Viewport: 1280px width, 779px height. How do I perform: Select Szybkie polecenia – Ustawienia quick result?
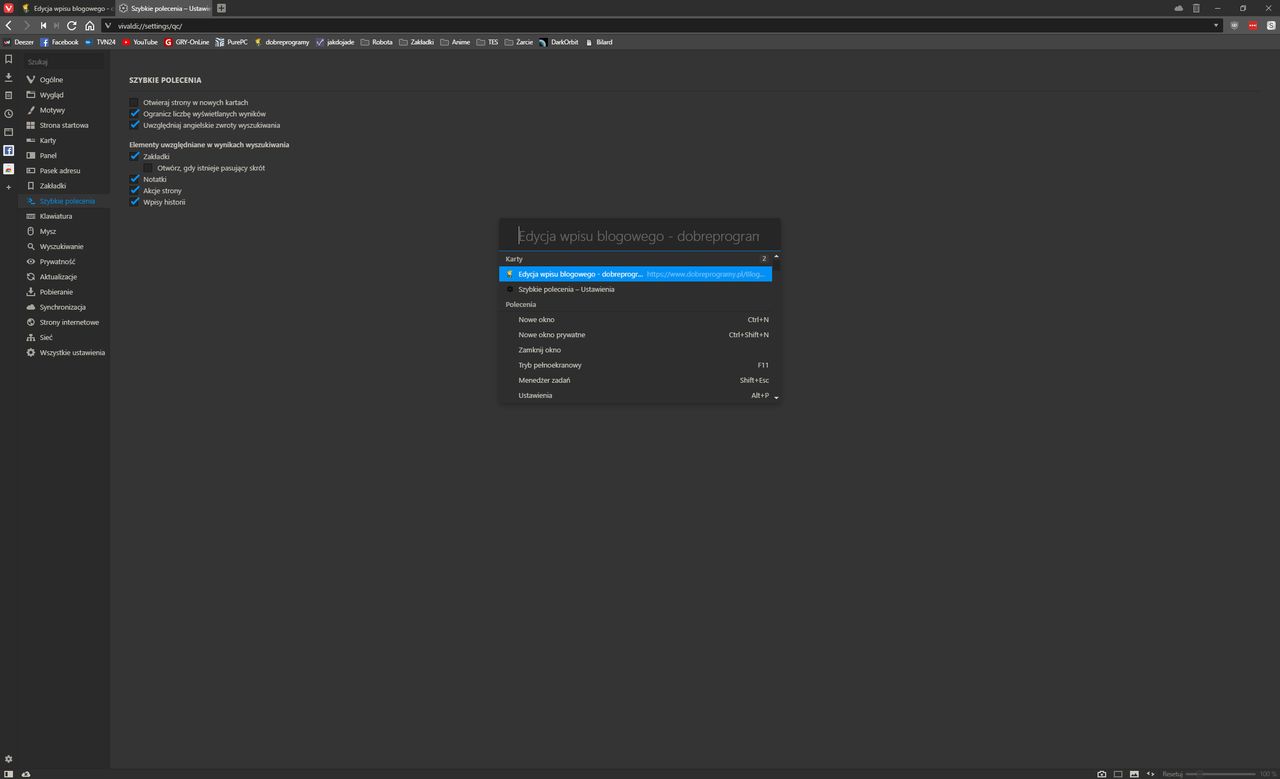[x=635, y=289]
